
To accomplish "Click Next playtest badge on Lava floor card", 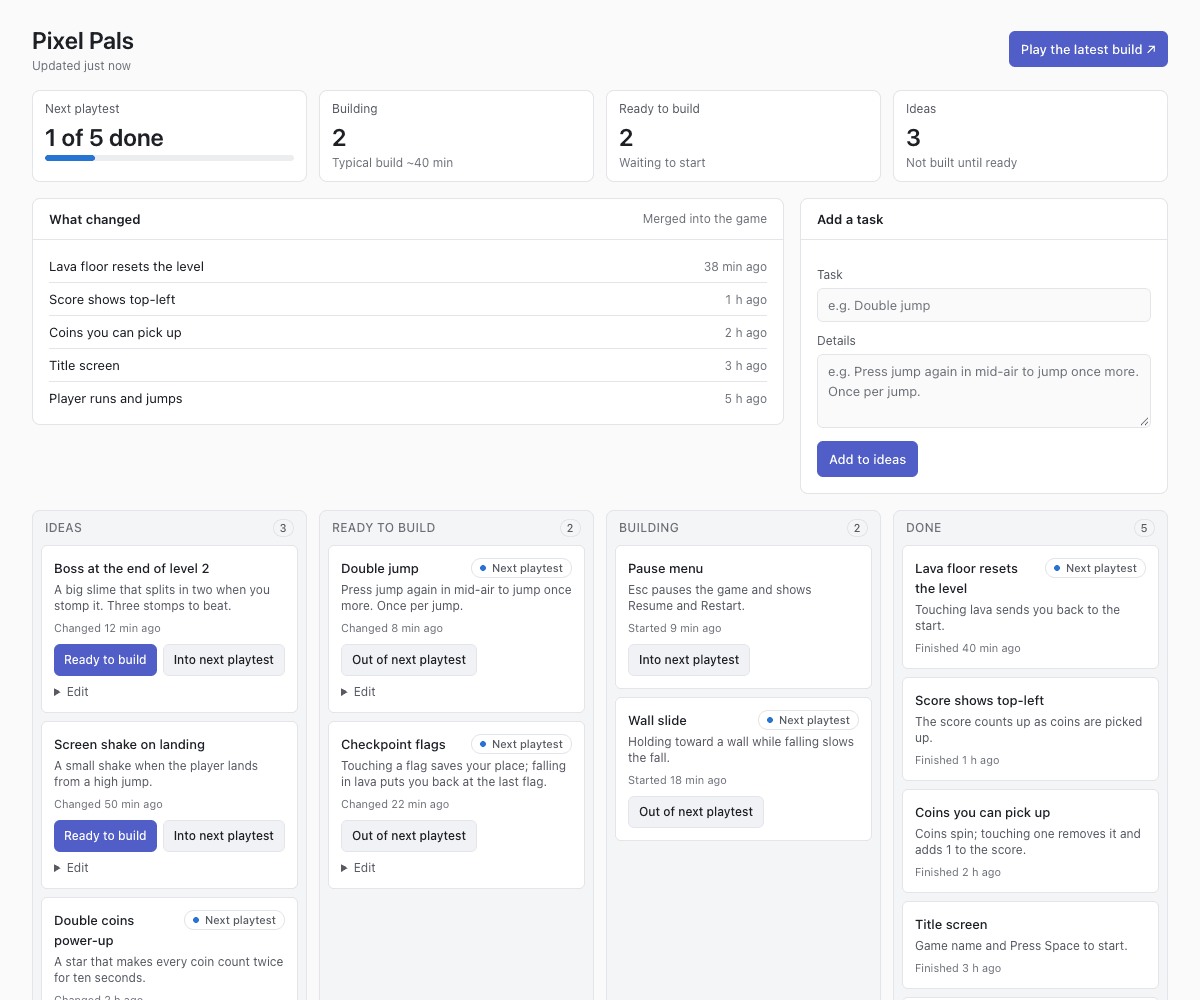I will point(1095,568).
